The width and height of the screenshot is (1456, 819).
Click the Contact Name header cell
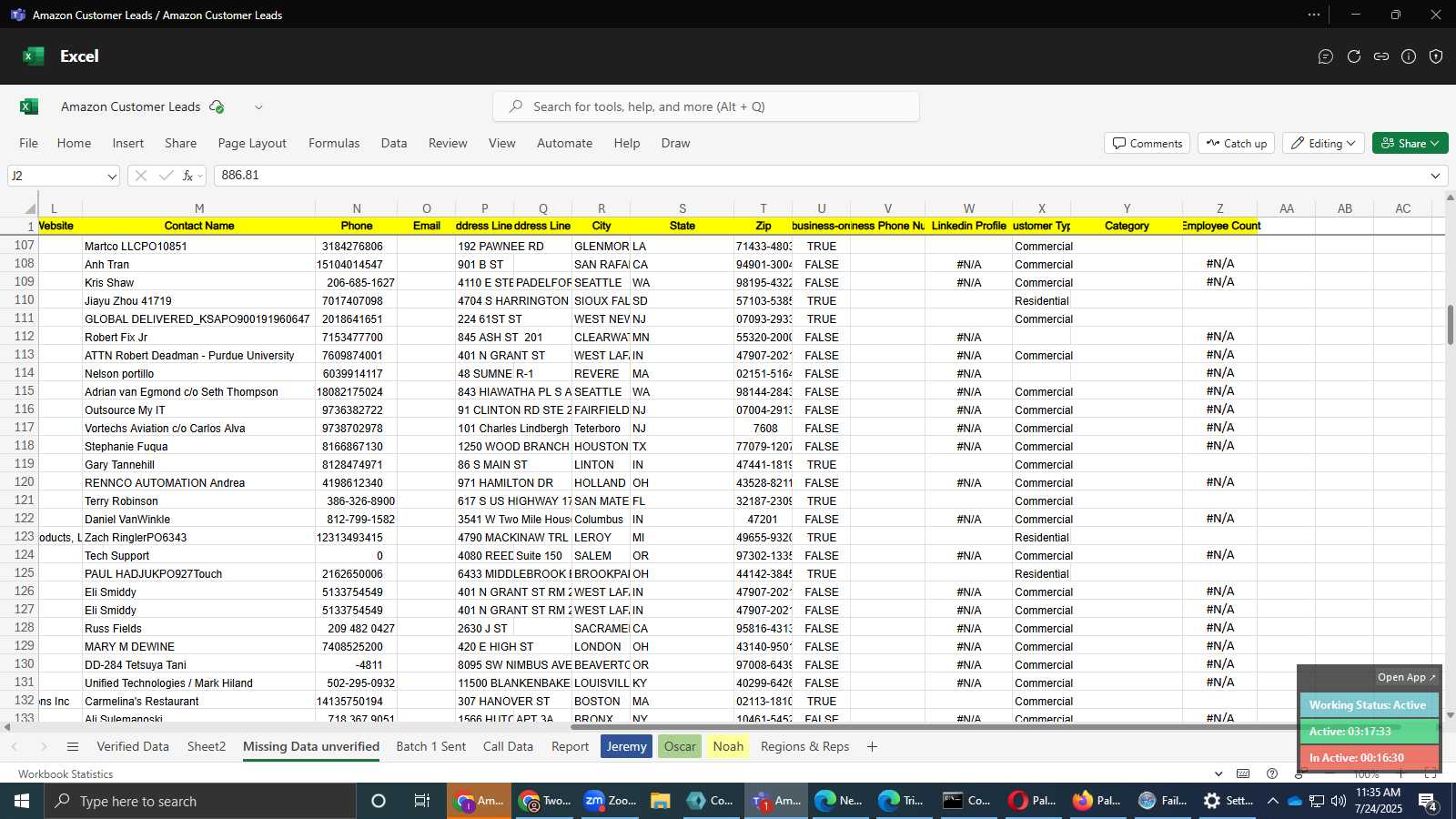[199, 226]
